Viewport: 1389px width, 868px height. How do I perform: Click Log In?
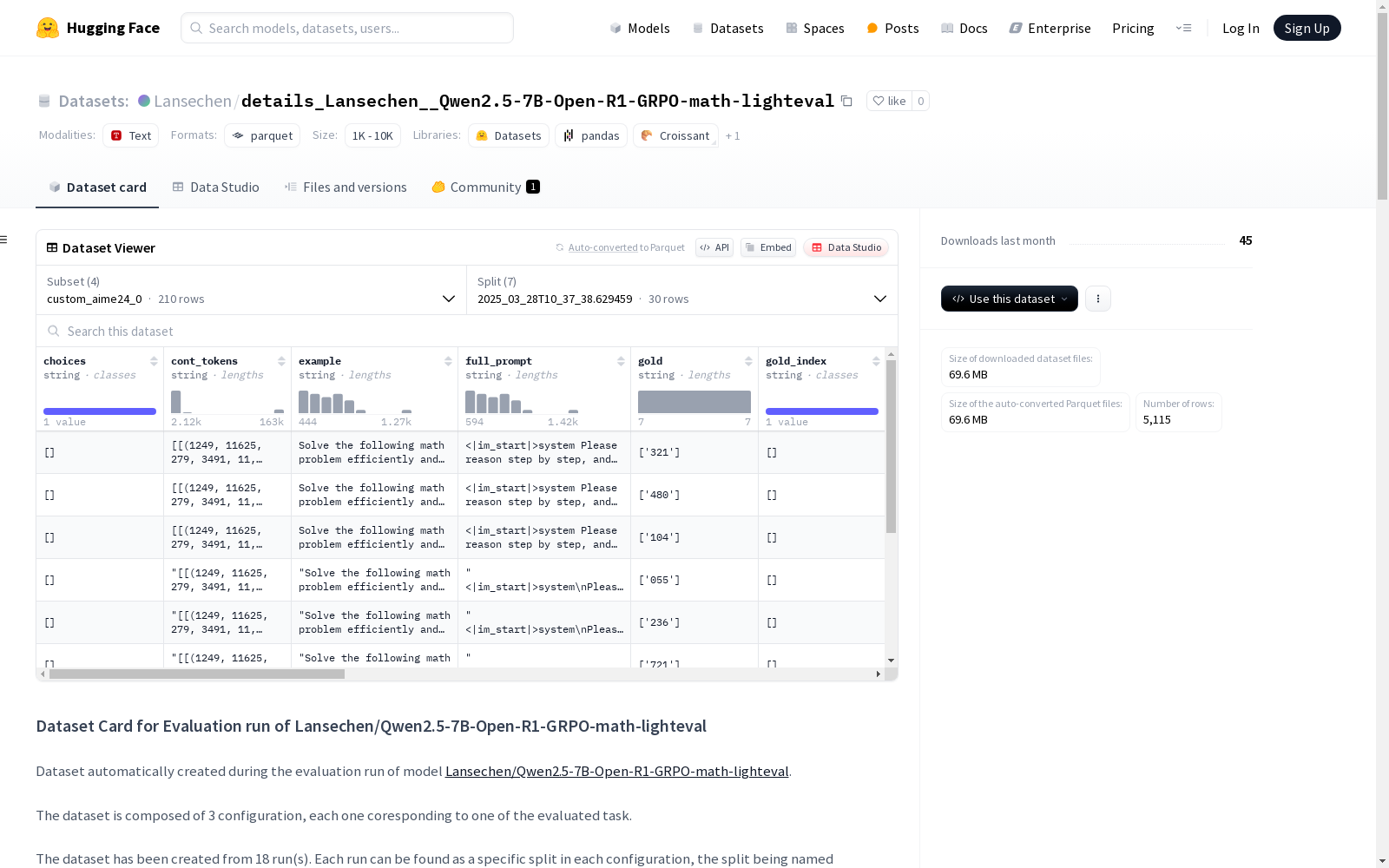(1241, 28)
